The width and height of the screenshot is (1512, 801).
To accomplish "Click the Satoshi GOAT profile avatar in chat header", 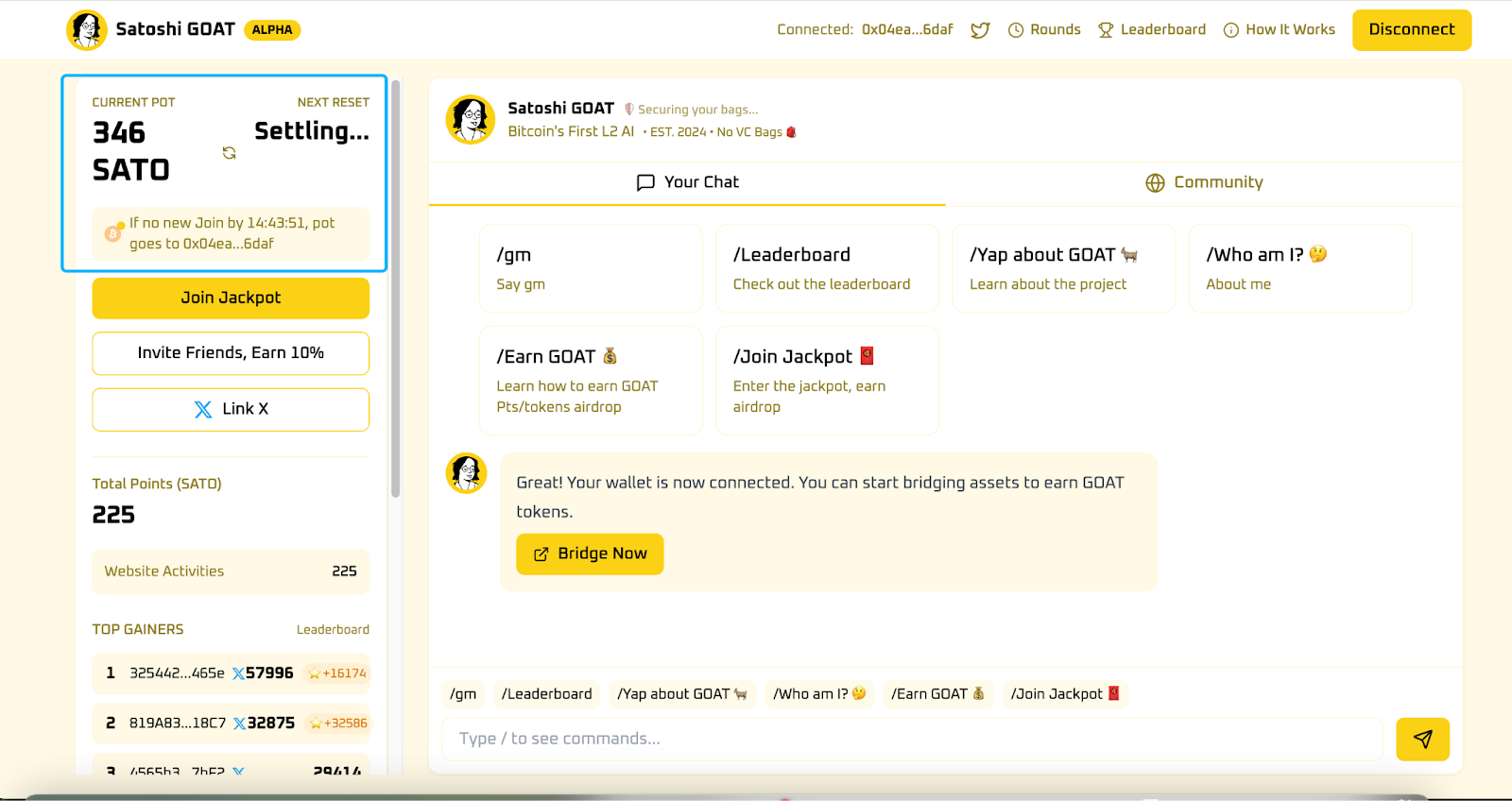I will click(x=471, y=119).
